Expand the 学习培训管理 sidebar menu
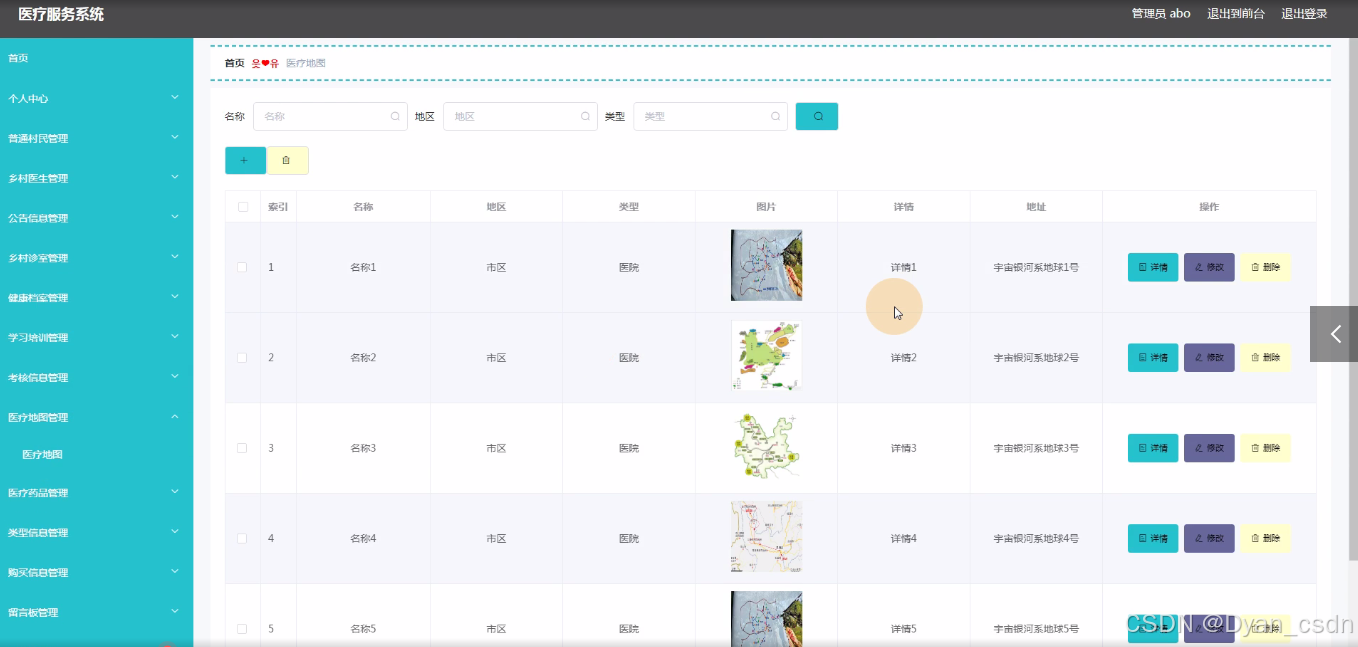 [x=96, y=338]
